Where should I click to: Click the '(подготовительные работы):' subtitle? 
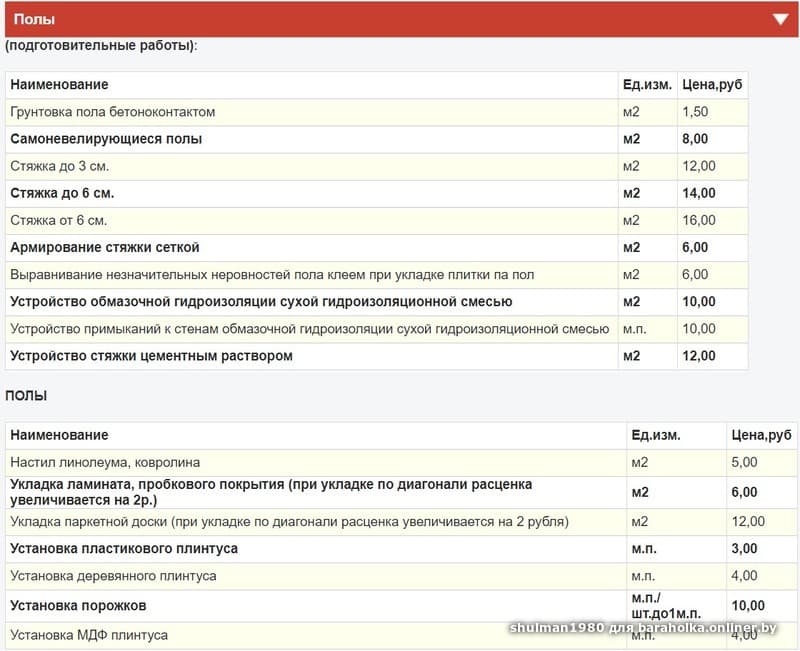pyautogui.click(x=101, y=45)
